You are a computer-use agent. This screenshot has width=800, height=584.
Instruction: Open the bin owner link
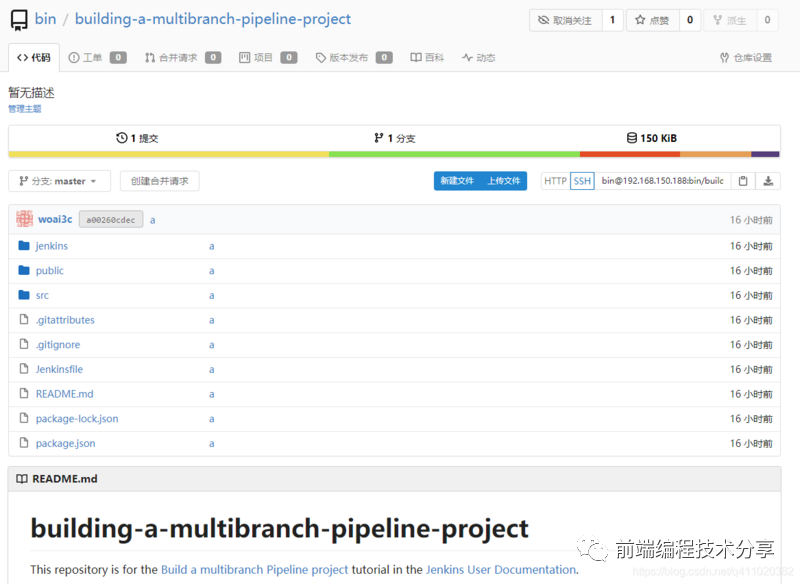click(45, 19)
